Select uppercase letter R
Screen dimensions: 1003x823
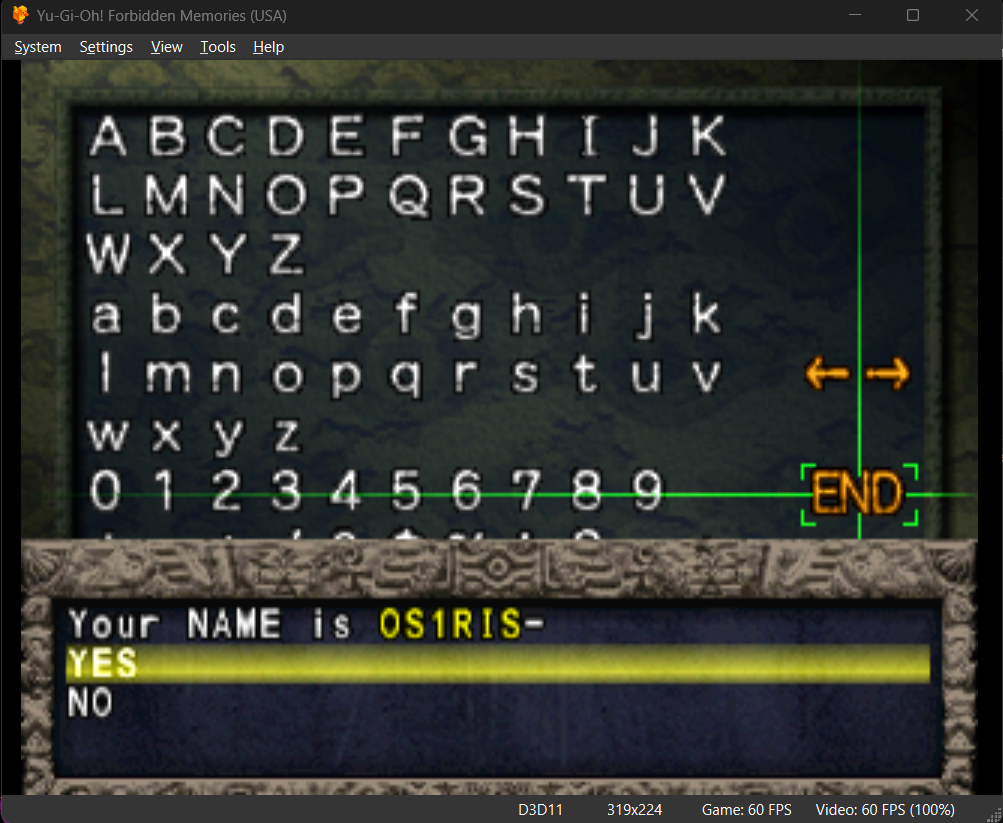(x=466, y=194)
